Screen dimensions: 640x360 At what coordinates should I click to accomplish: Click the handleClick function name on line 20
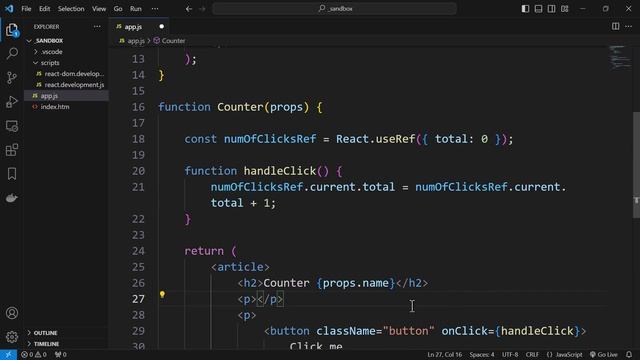280,171
